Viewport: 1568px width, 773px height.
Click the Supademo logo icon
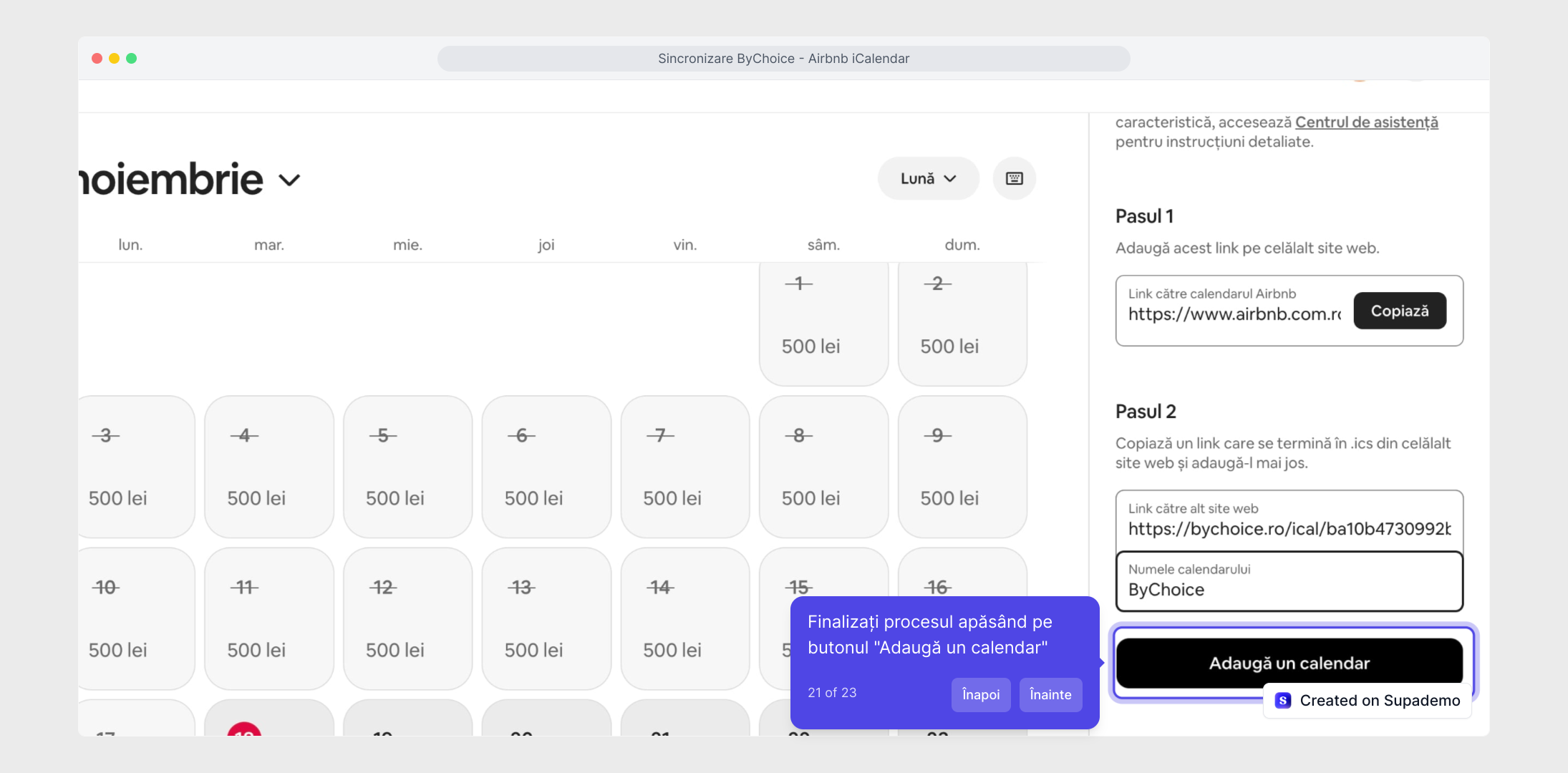1283,700
